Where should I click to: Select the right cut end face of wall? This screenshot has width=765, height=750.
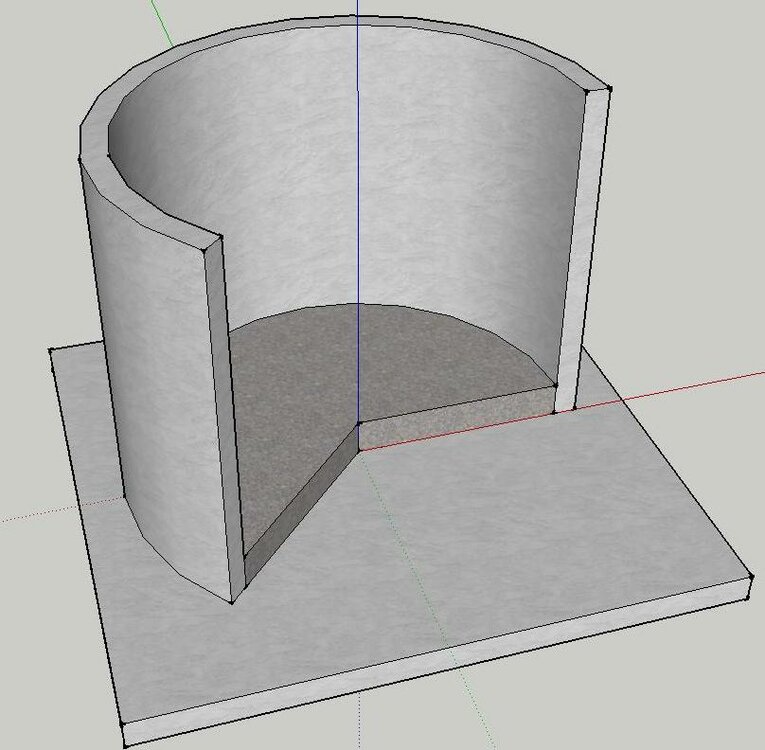(x=583, y=249)
